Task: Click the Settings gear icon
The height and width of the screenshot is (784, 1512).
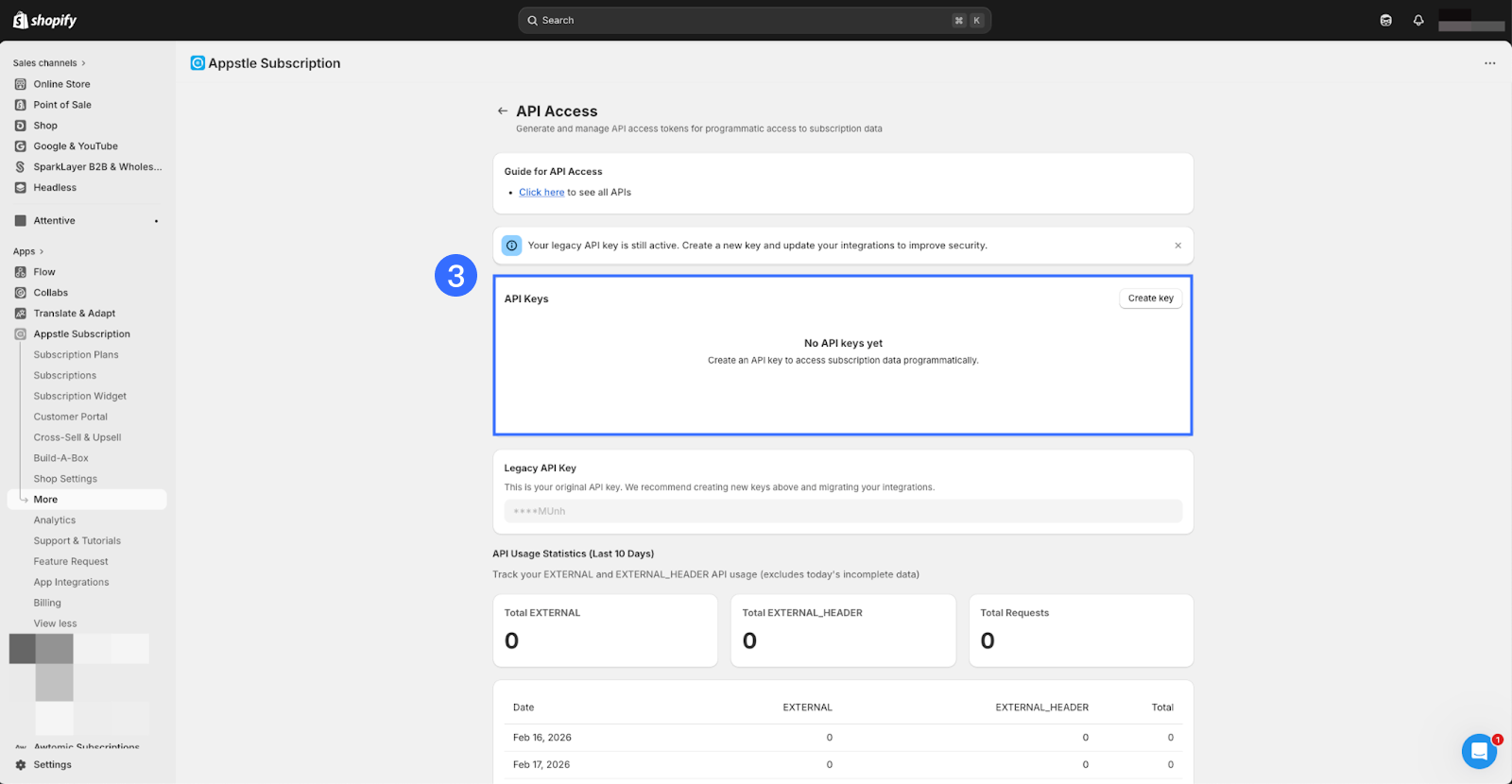Action: coord(21,765)
